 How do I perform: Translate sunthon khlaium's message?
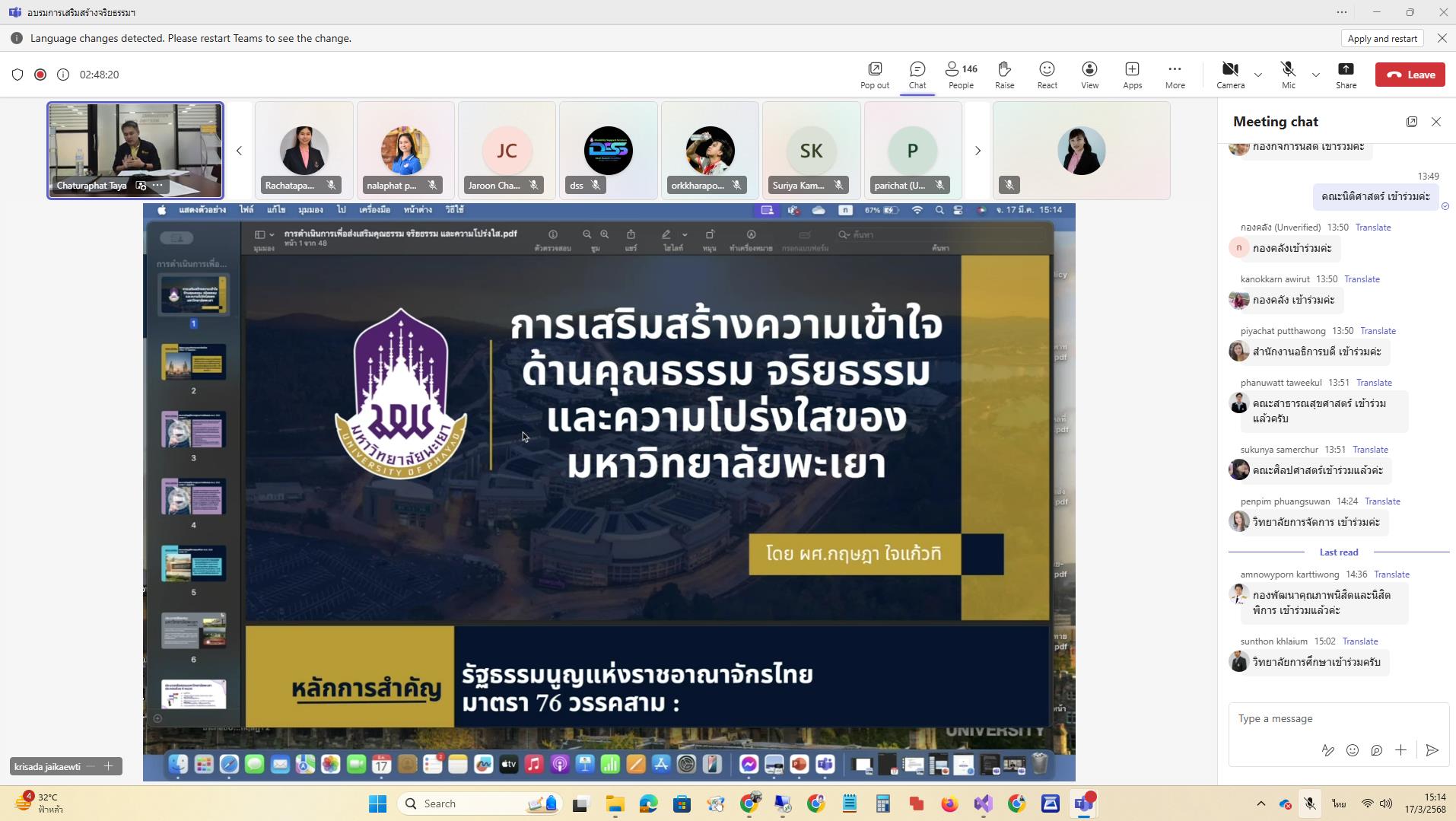(1359, 641)
